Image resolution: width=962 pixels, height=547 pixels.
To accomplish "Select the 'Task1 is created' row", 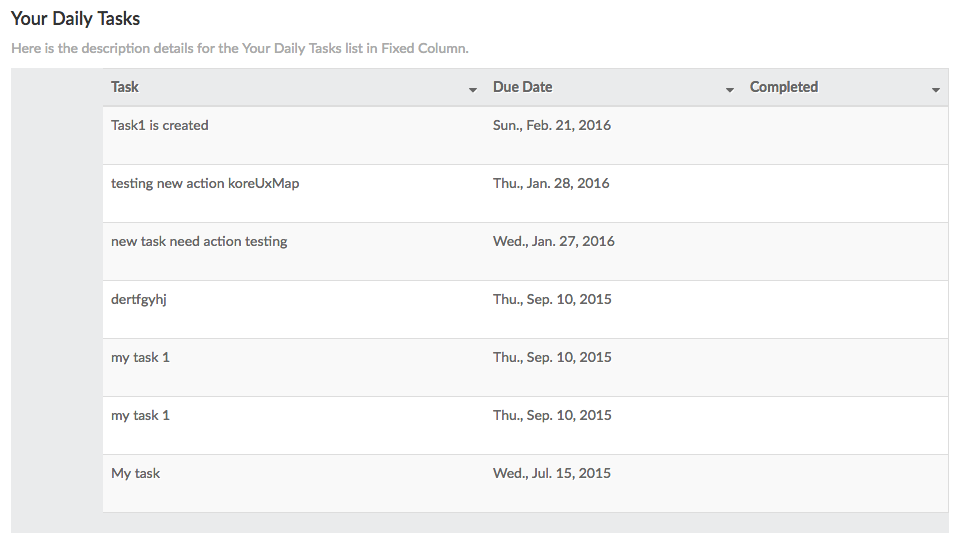I will (160, 126).
